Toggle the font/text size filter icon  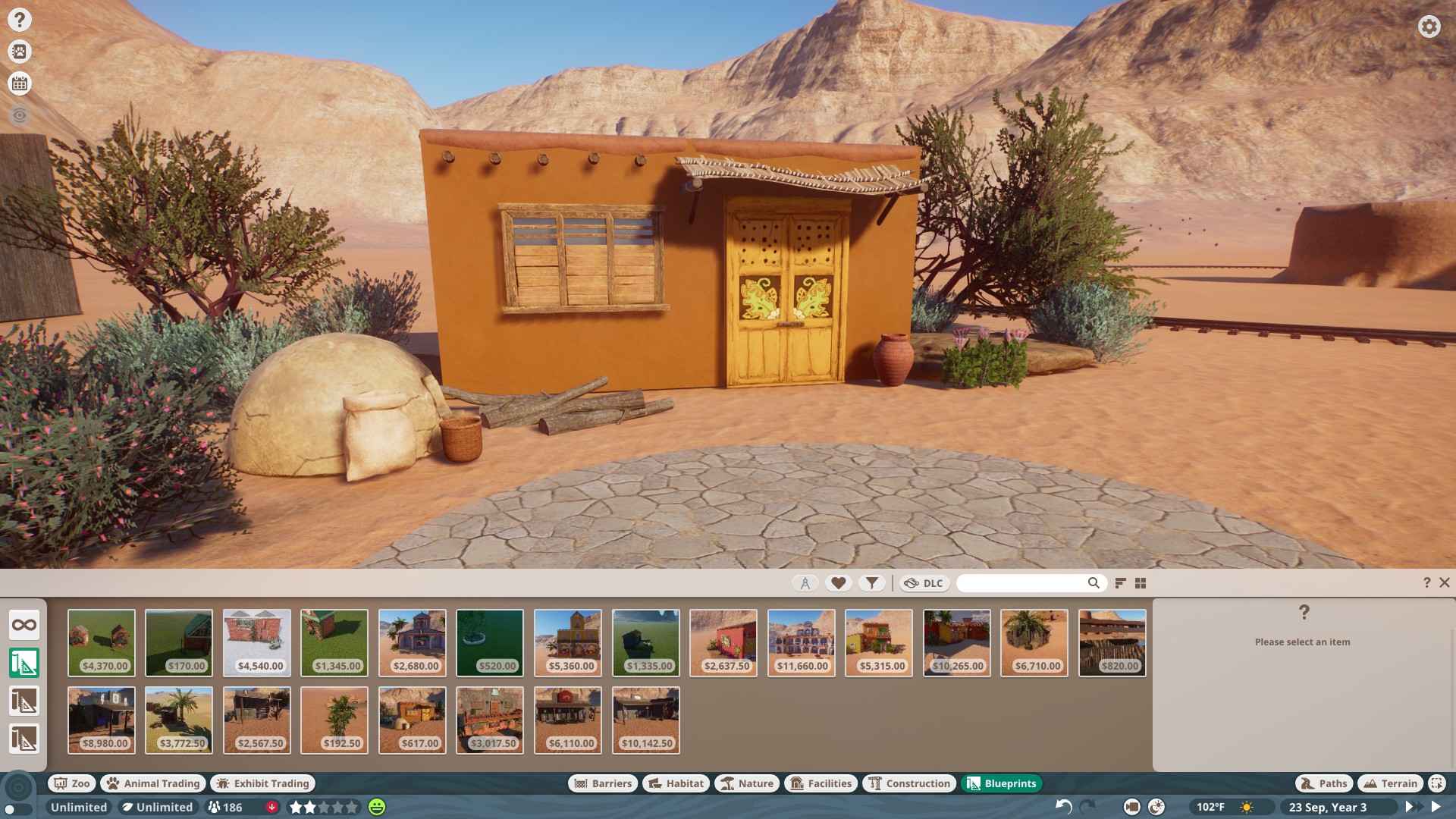[805, 583]
